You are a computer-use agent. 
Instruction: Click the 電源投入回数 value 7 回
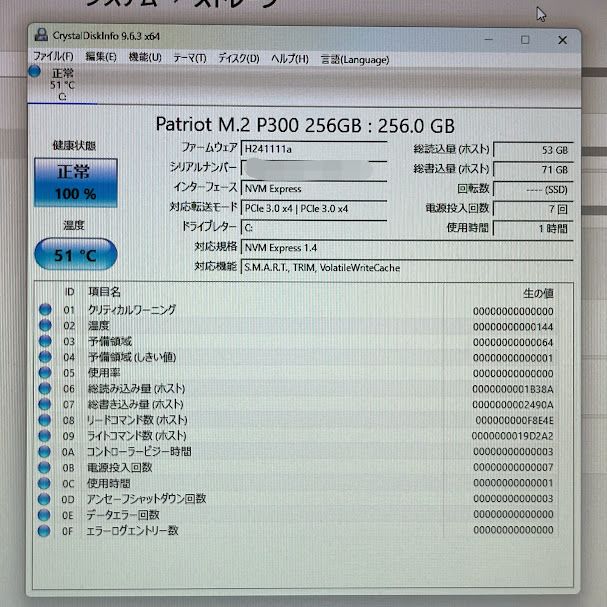533,209
